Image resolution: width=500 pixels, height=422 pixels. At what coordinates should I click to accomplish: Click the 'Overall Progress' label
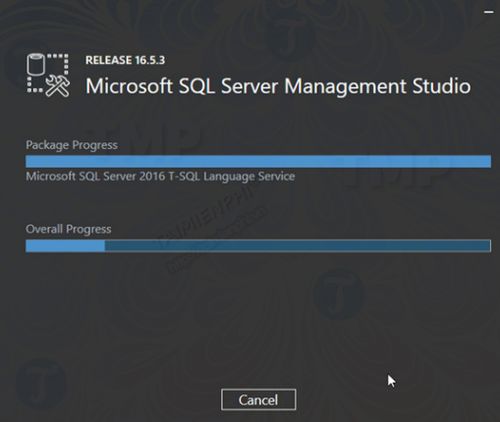[68, 229]
